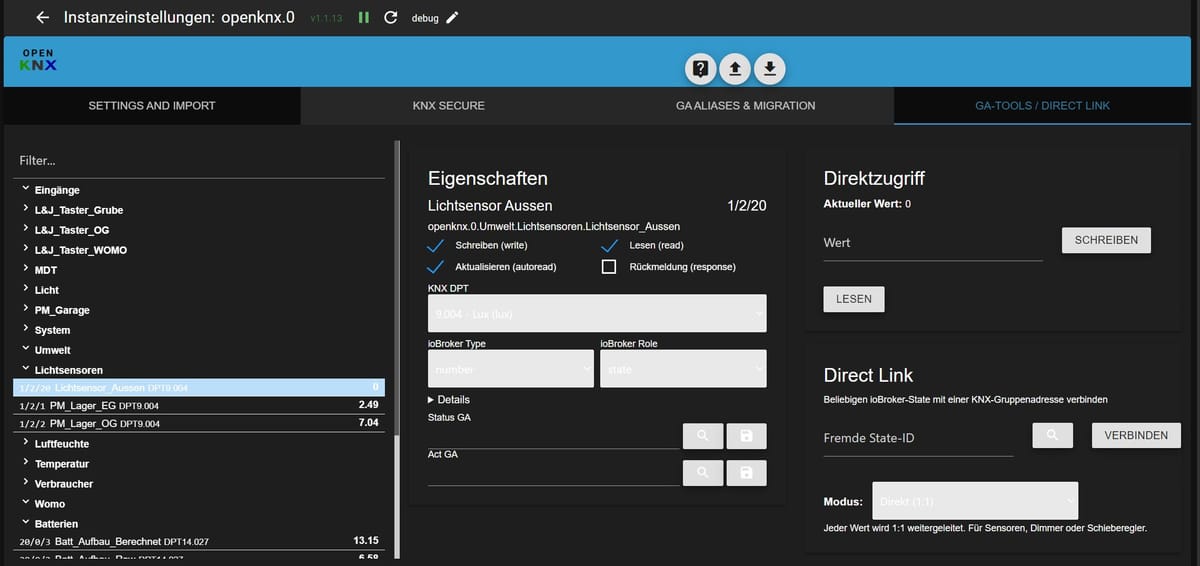Click the Filter input field
Image resolution: width=1200 pixels, height=566 pixels.
(x=200, y=161)
